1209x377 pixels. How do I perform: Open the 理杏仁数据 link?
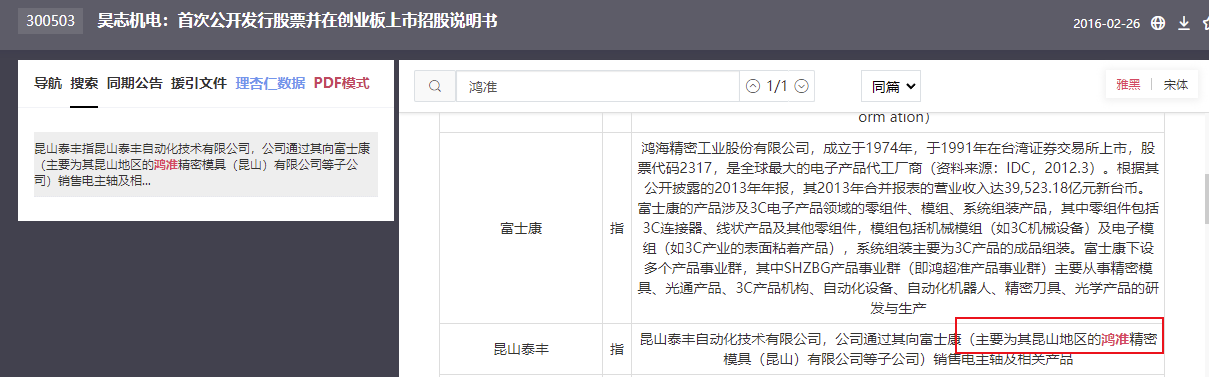270,83
